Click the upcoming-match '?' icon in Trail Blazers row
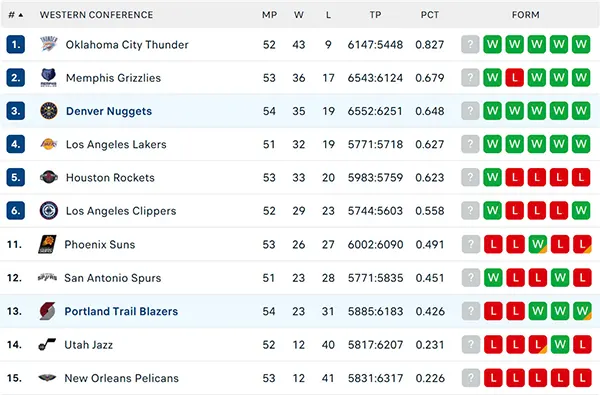Screen dimensions: 600x395 click(471, 311)
